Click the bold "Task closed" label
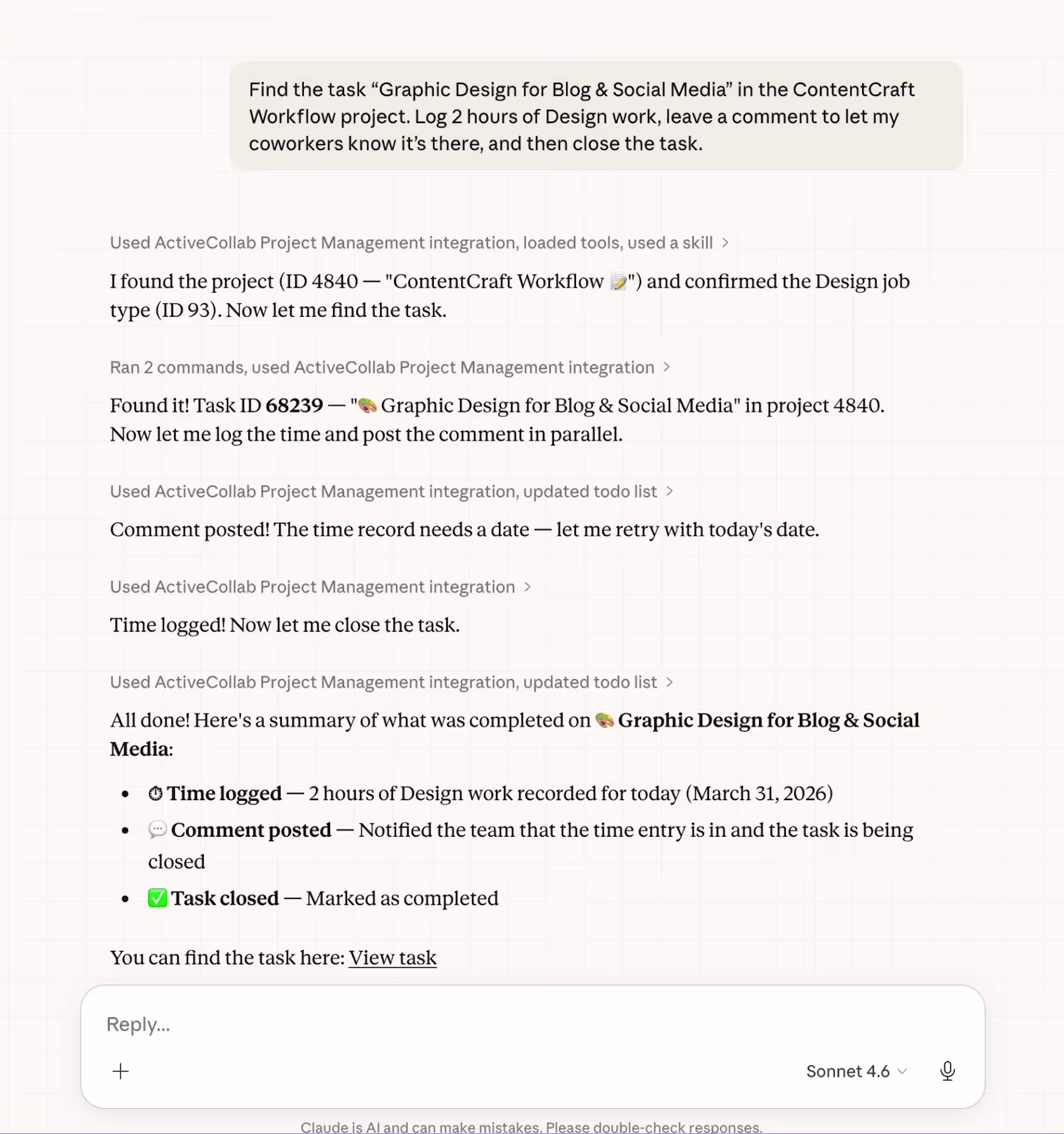The height and width of the screenshot is (1134, 1064). tap(225, 898)
